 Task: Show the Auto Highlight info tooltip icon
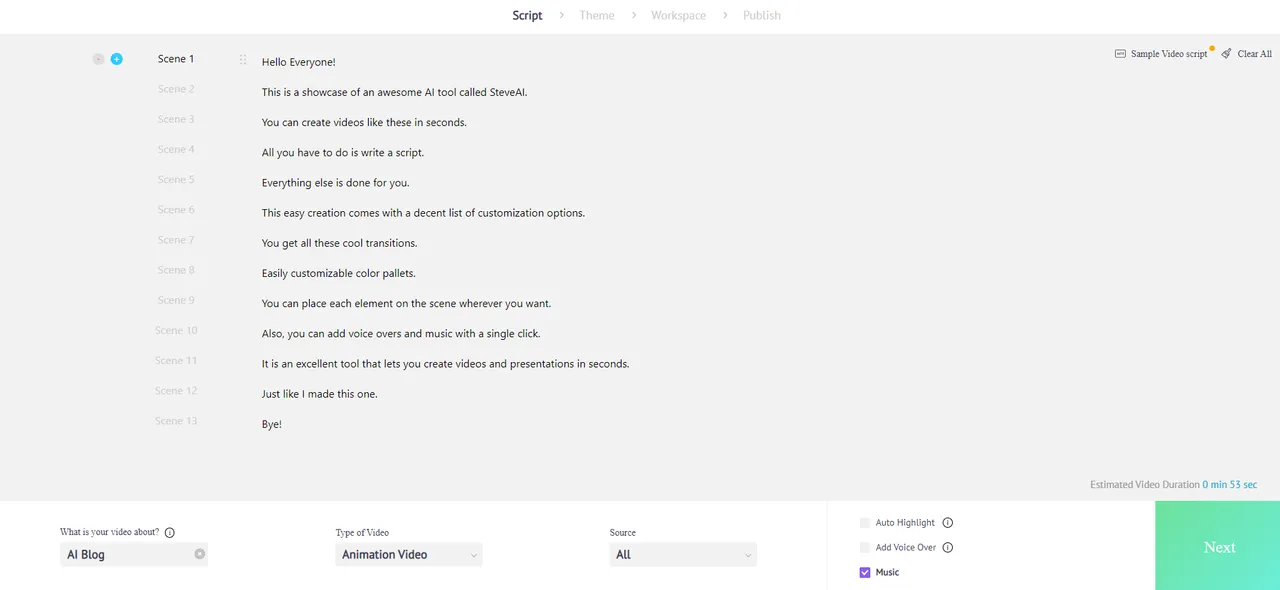point(948,523)
